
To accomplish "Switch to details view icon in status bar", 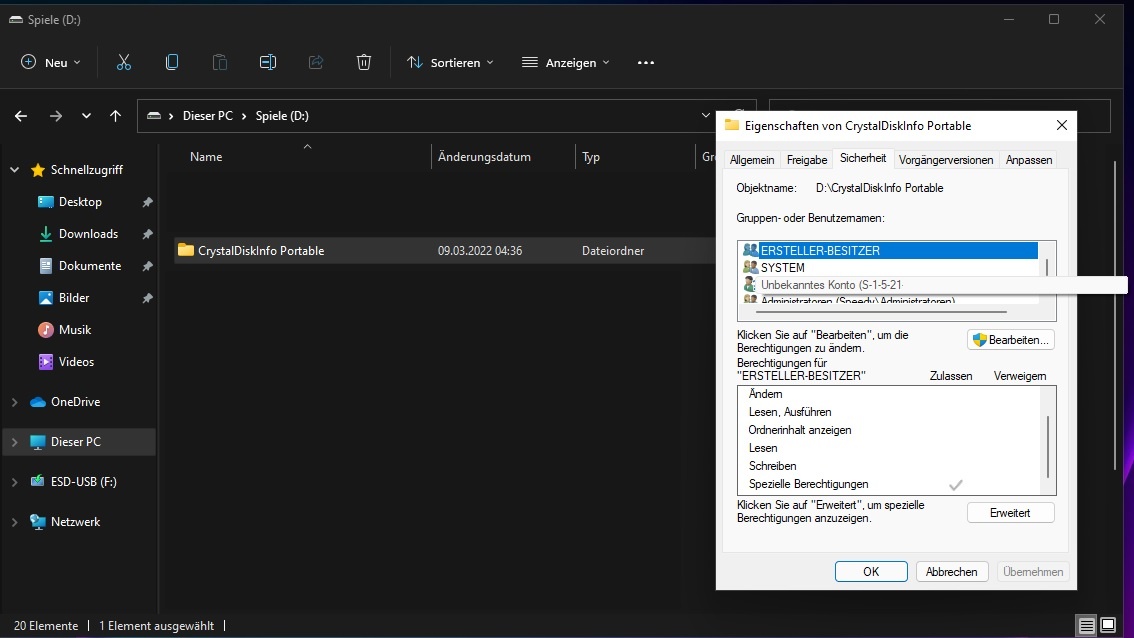I will [1086, 626].
